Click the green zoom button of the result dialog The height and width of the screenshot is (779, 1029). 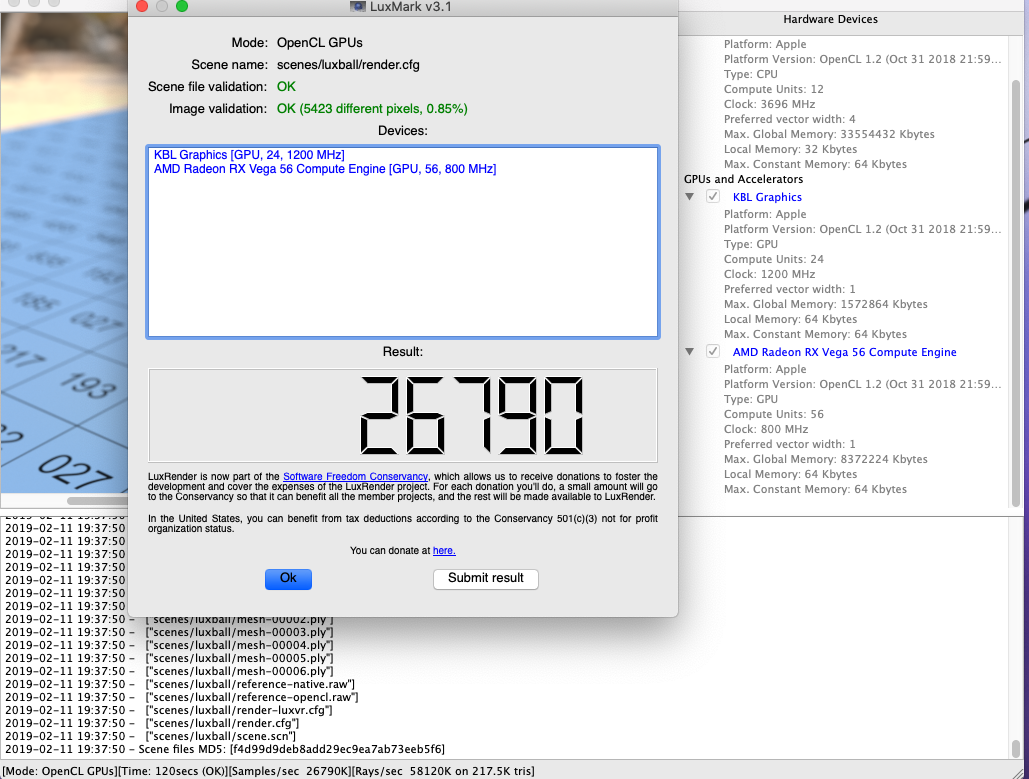tap(182, 6)
